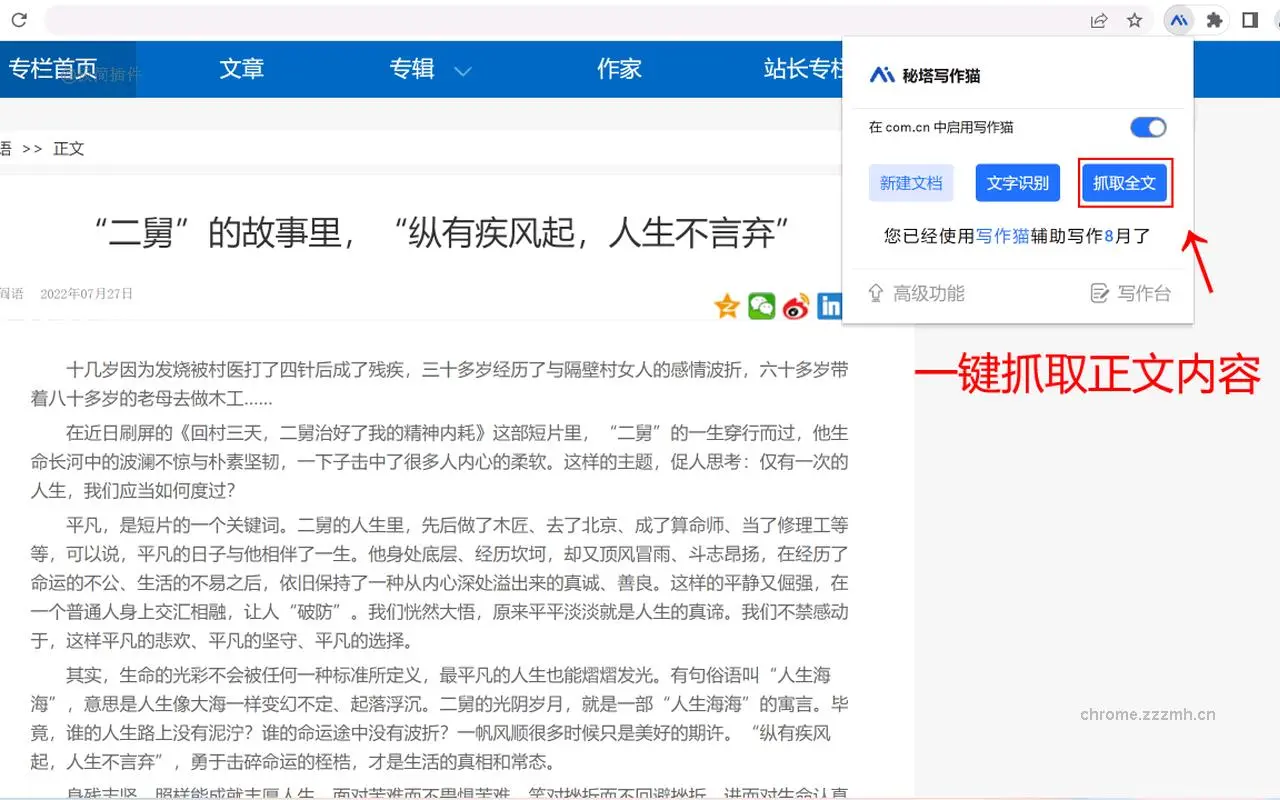
Task: Select 专栏首页 in the navigation bar
Action: tap(53, 69)
